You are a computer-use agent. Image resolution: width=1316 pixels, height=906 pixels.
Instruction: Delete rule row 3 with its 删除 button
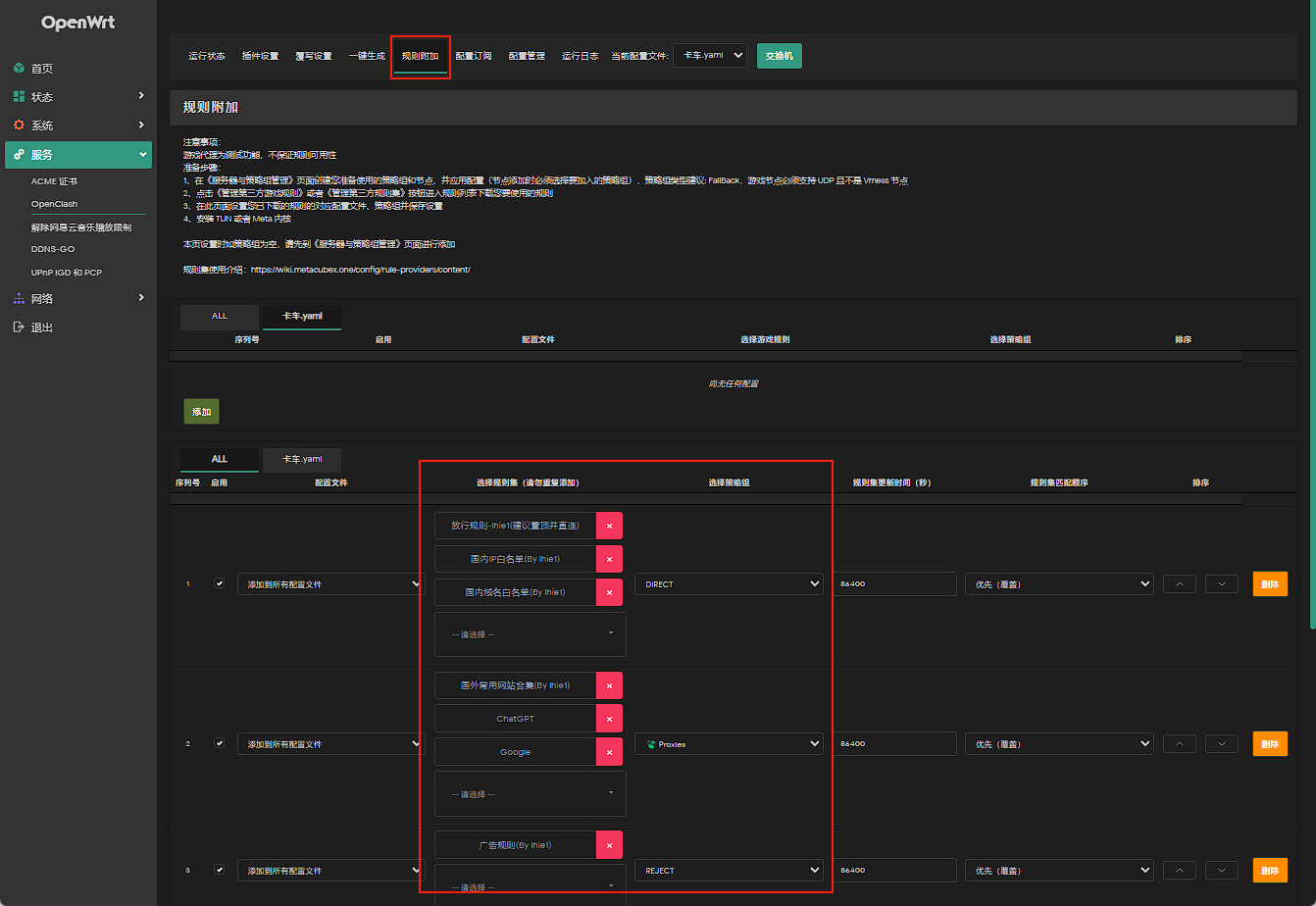pyautogui.click(x=1270, y=871)
